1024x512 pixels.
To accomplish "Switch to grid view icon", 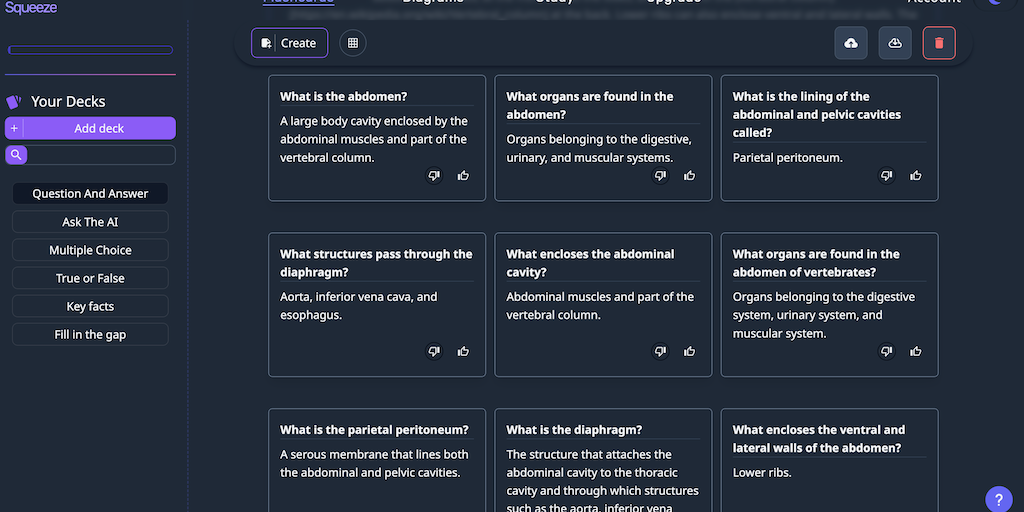I will (352, 43).
